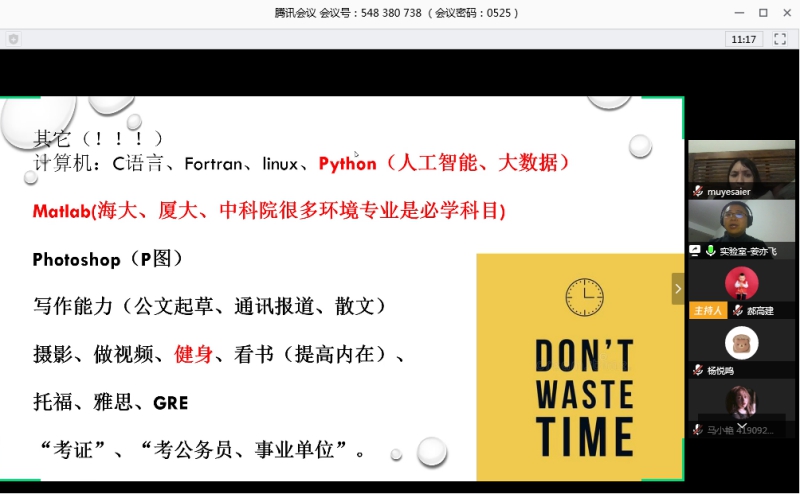The height and width of the screenshot is (494, 800).
Task: Click 杨悦鸣's muted microphone icon
Action: pyautogui.click(x=697, y=370)
